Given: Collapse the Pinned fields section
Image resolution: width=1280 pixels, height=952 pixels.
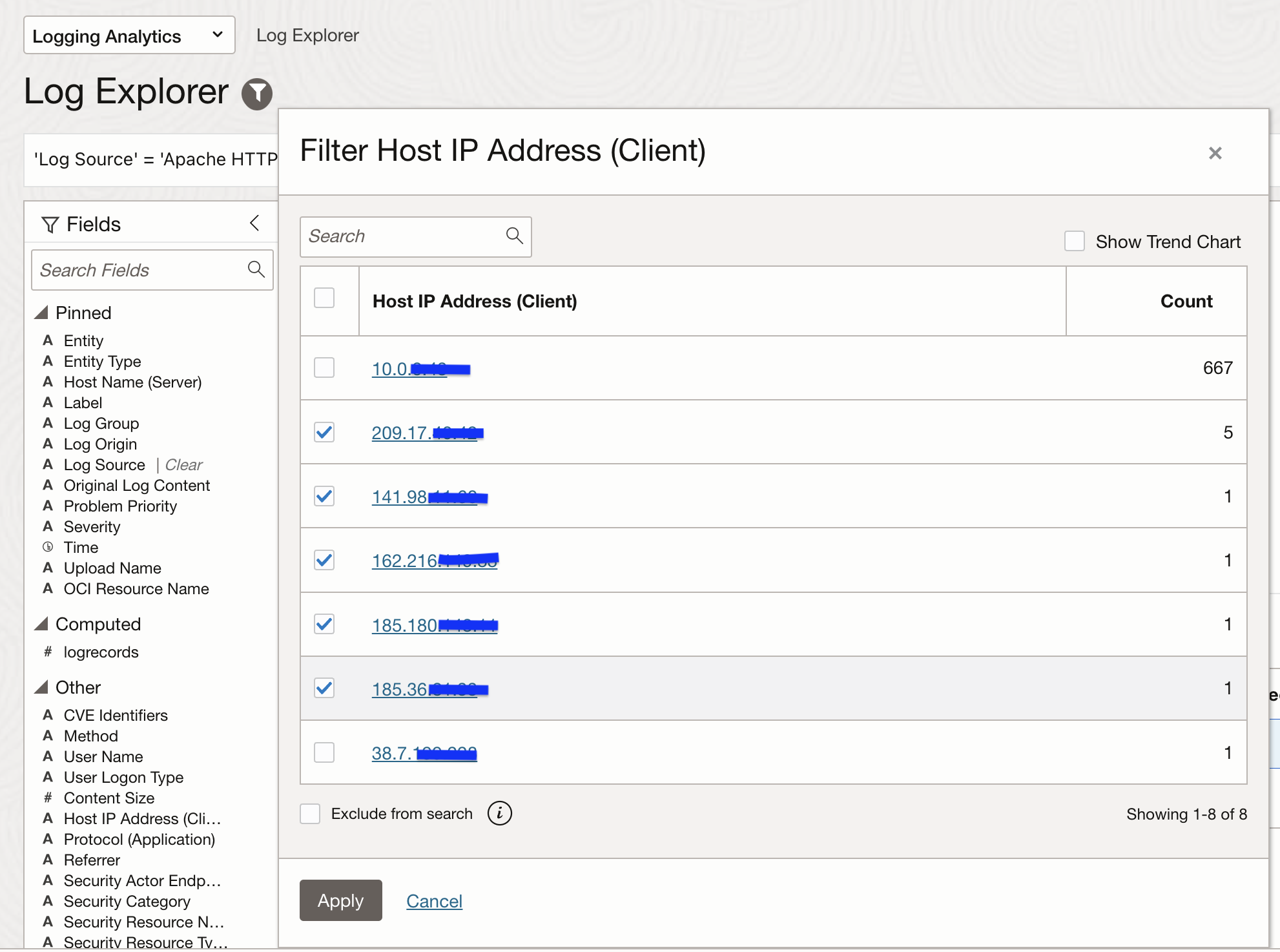Looking at the screenshot, I should (x=42, y=313).
